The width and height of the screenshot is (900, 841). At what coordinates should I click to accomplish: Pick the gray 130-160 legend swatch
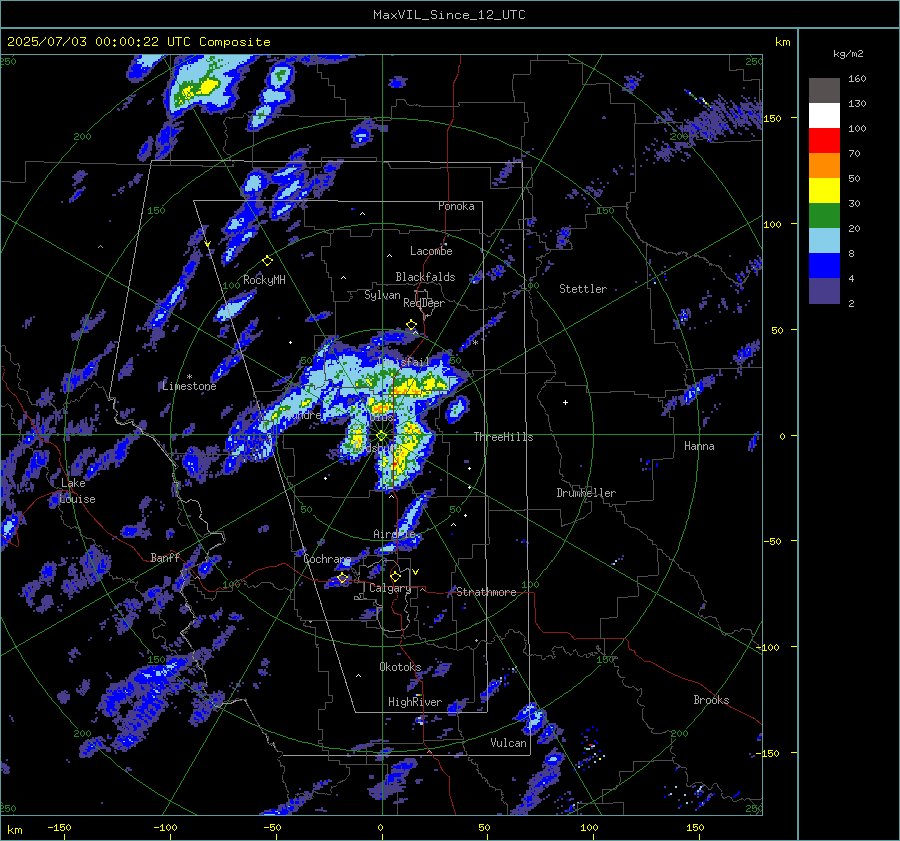tap(824, 90)
